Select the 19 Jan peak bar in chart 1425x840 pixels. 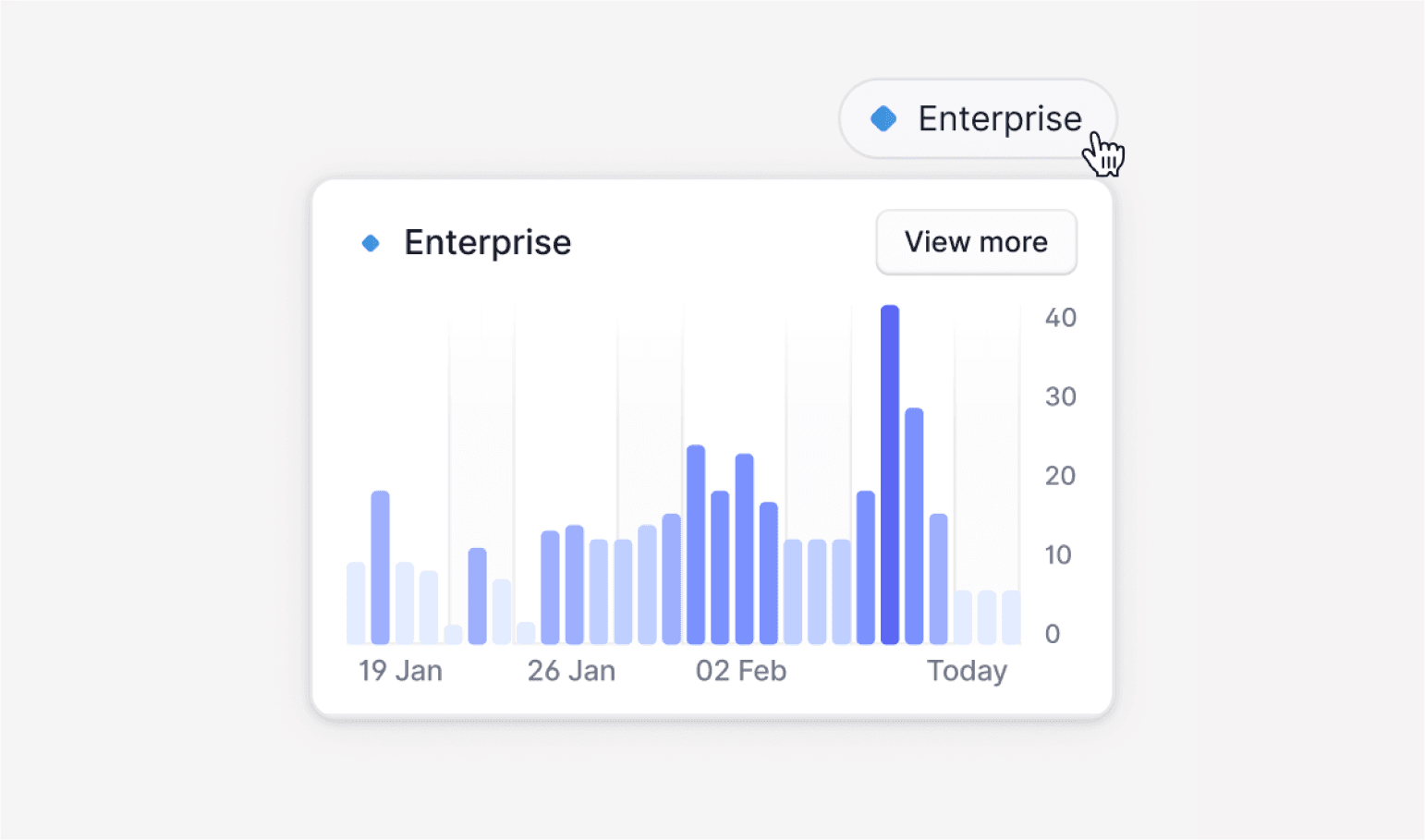(381, 564)
